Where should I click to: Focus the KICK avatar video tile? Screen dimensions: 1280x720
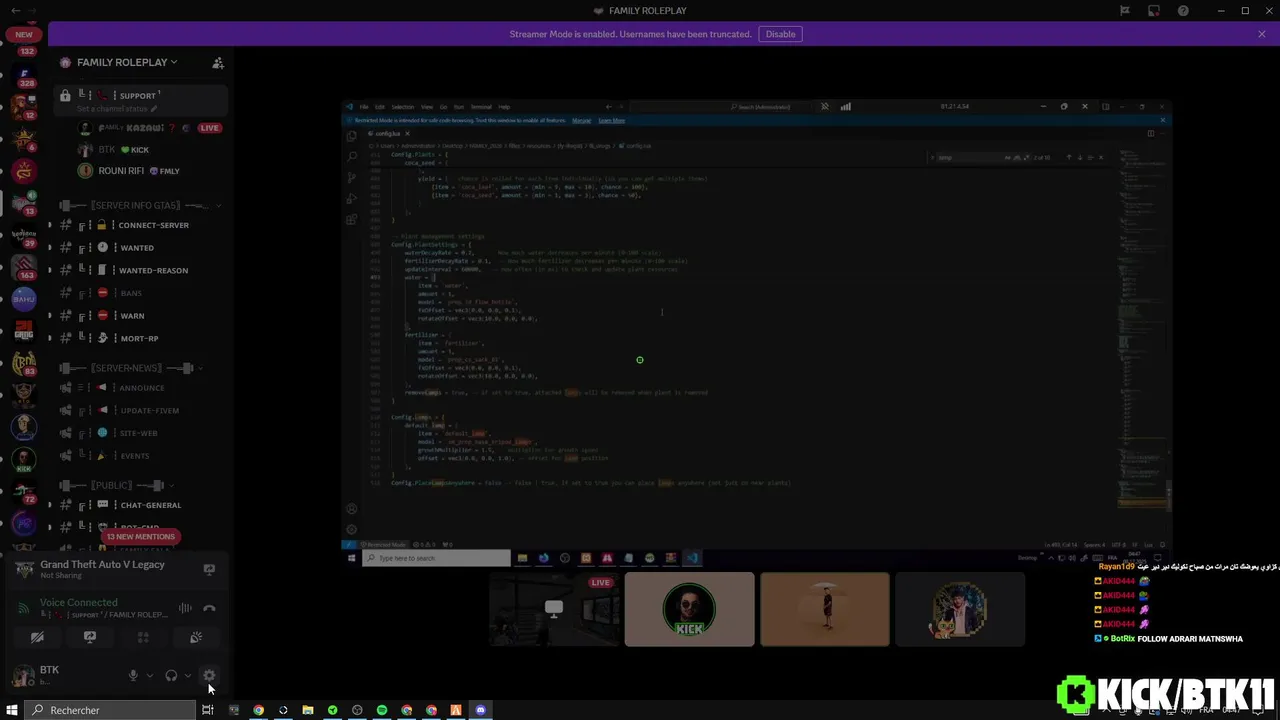point(690,609)
